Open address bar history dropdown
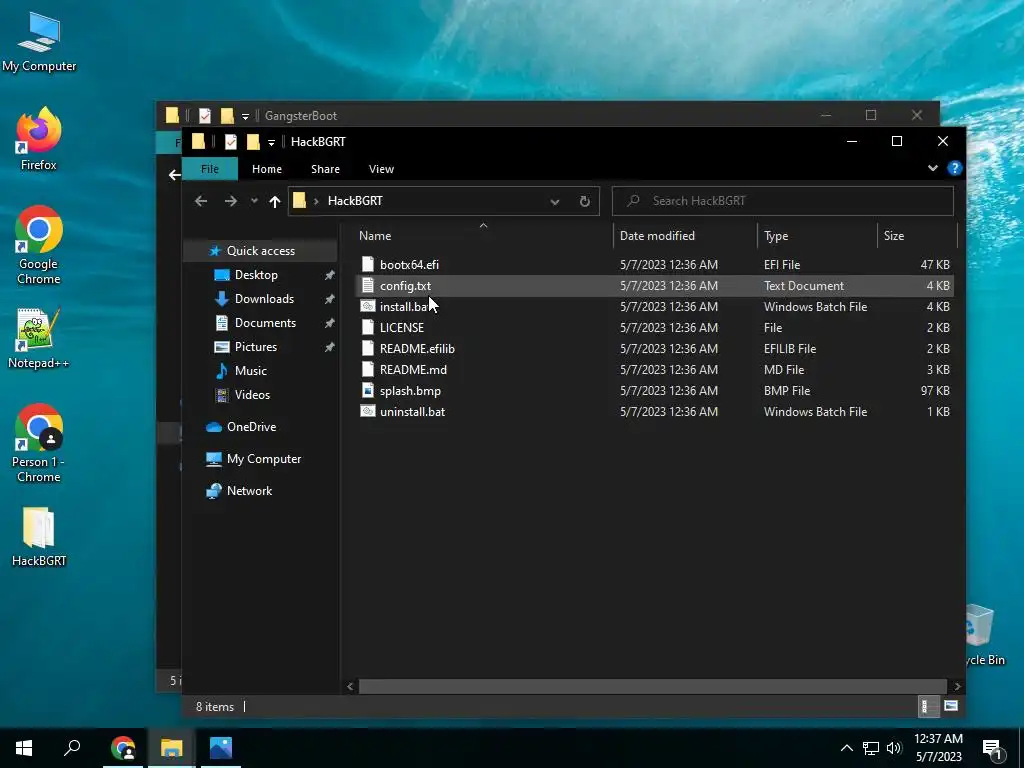This screenshot has width=1024, height=768. click(554, 202)
